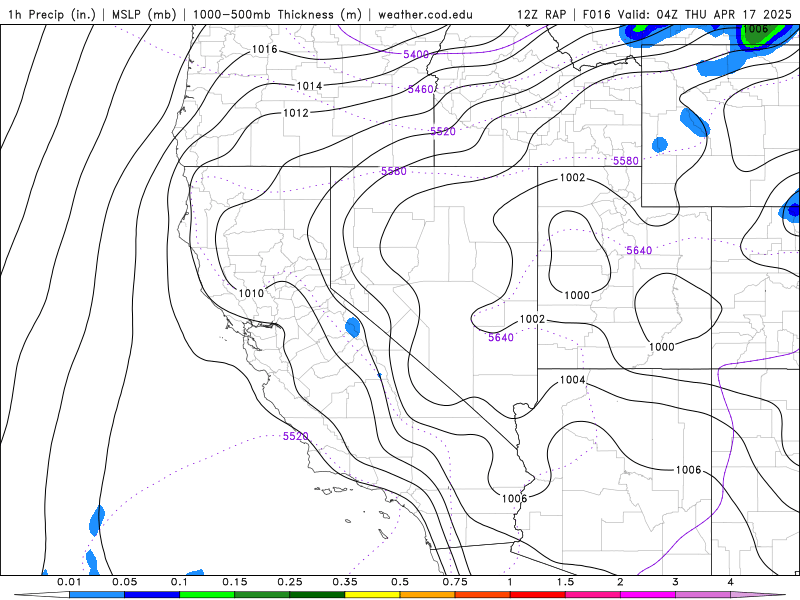Select the light blue 0.01–0.05 legend swatch
Viewport: 800px width, 600px height.
(97, 595)
